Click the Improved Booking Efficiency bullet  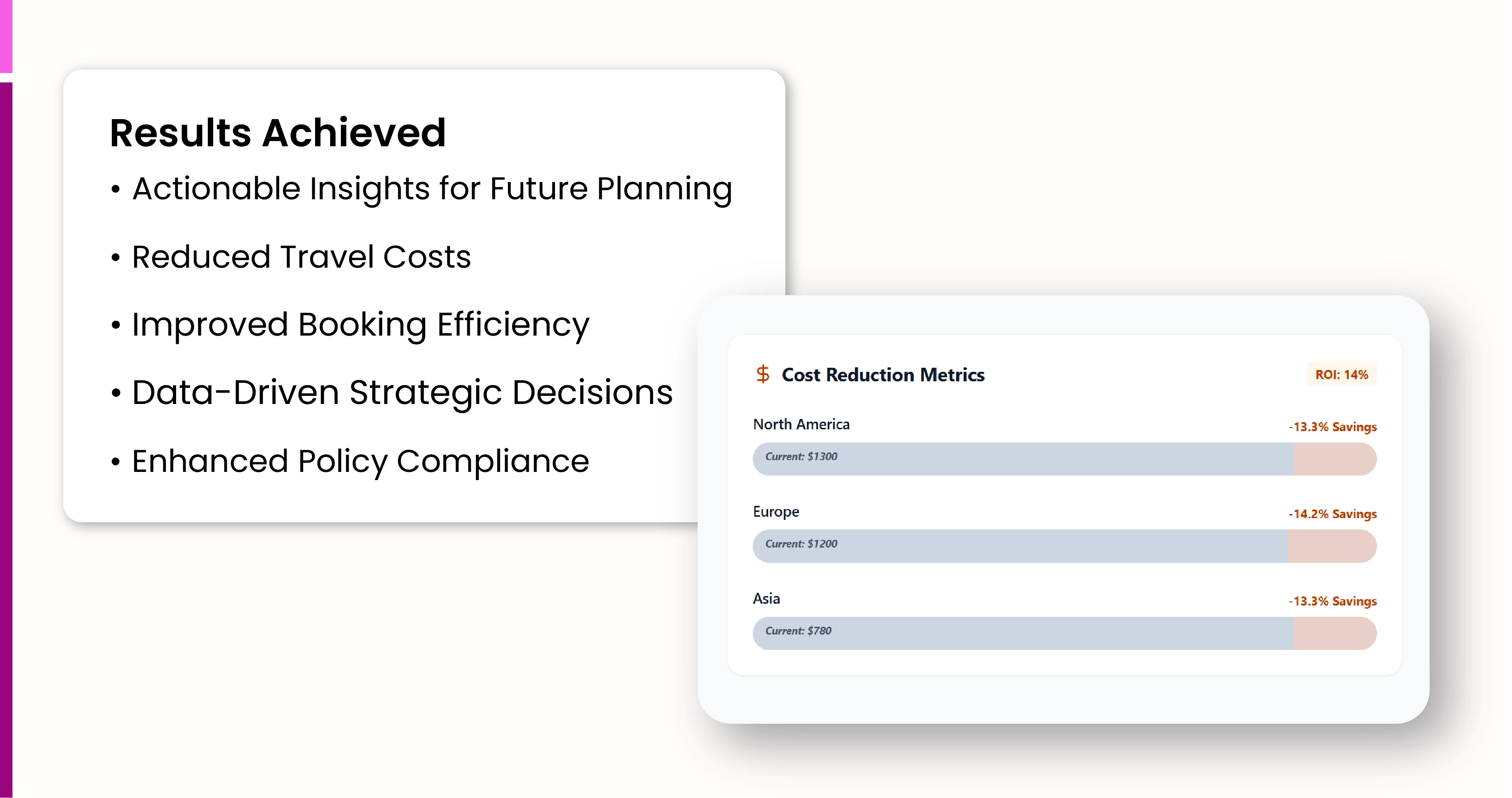(x=360, y=325)
